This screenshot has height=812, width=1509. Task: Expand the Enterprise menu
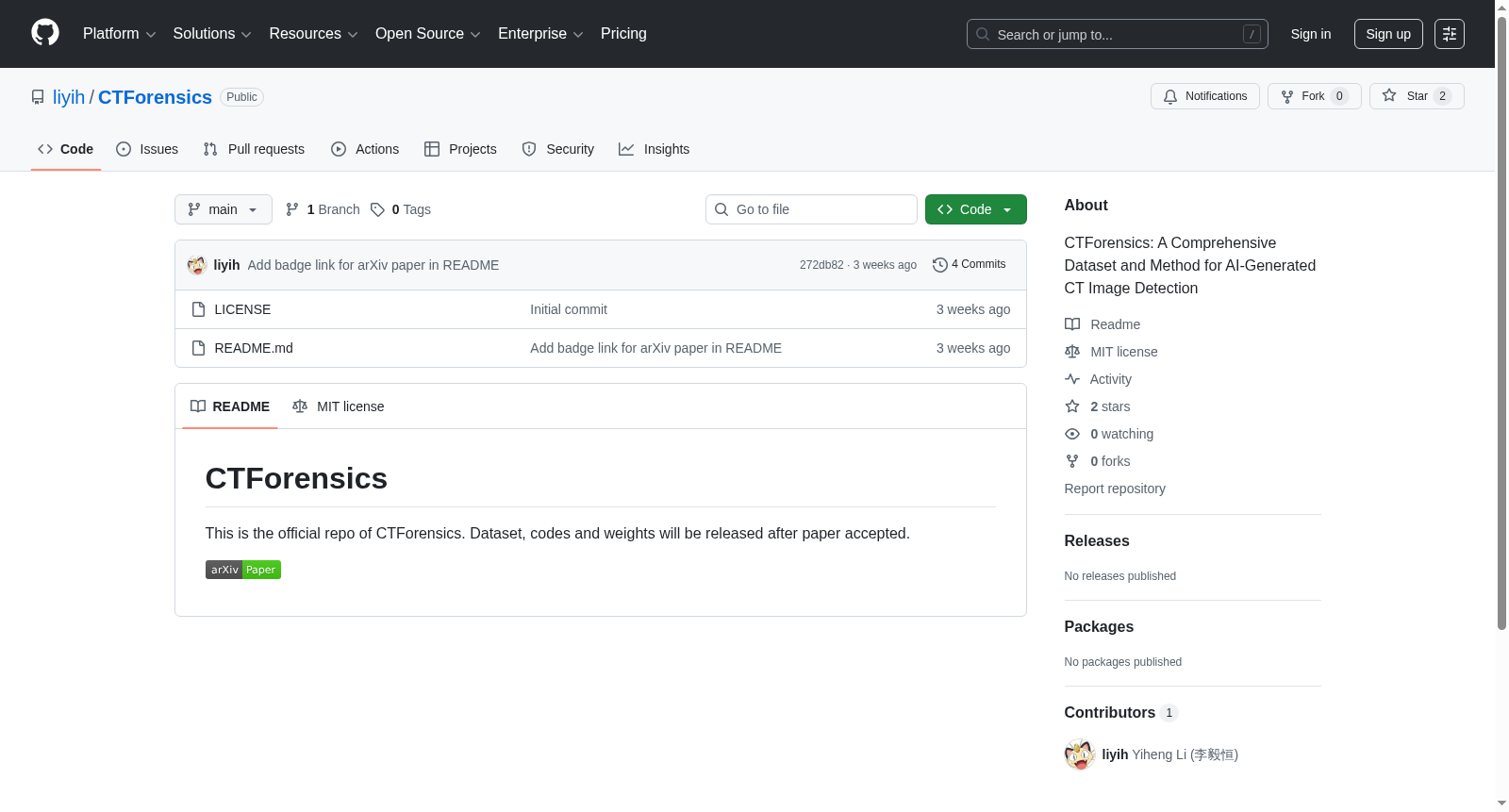pos(540,34)
